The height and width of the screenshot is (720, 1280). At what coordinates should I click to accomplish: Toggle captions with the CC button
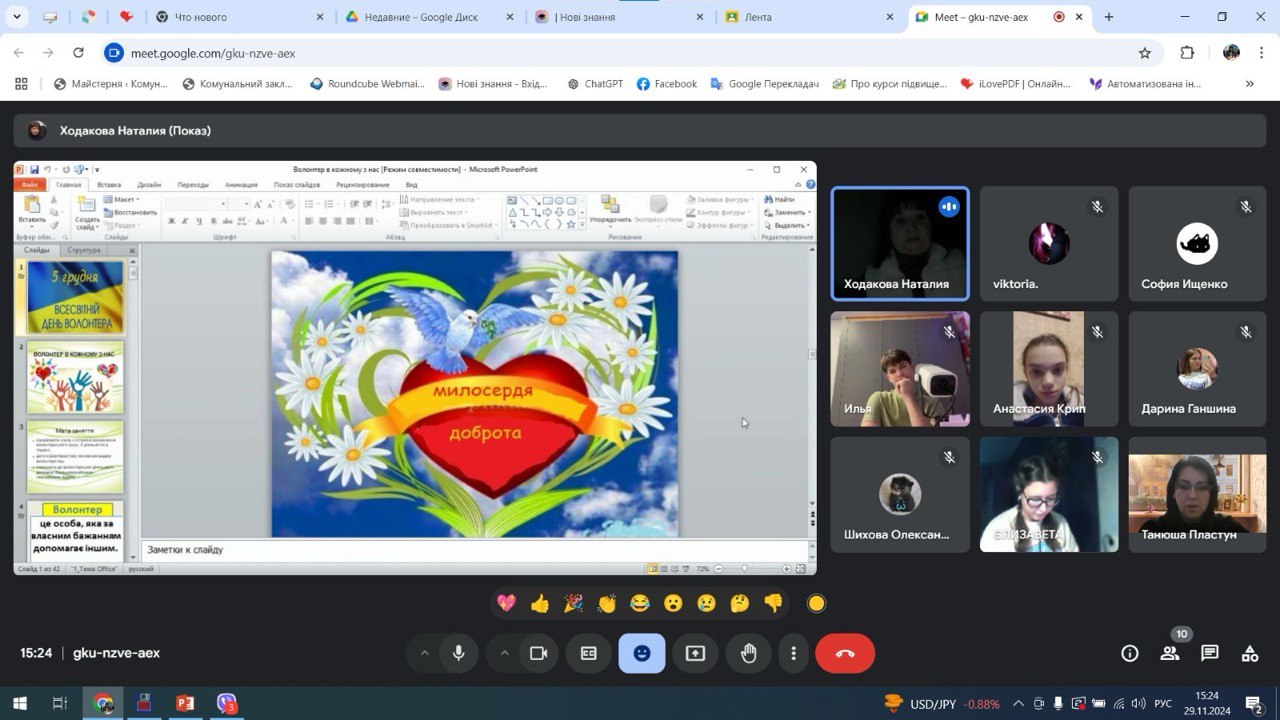point(588,653)
